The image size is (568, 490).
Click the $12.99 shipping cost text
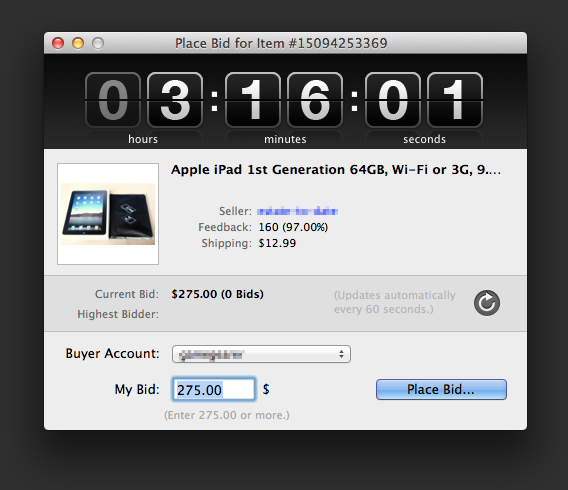pos(277,243)
